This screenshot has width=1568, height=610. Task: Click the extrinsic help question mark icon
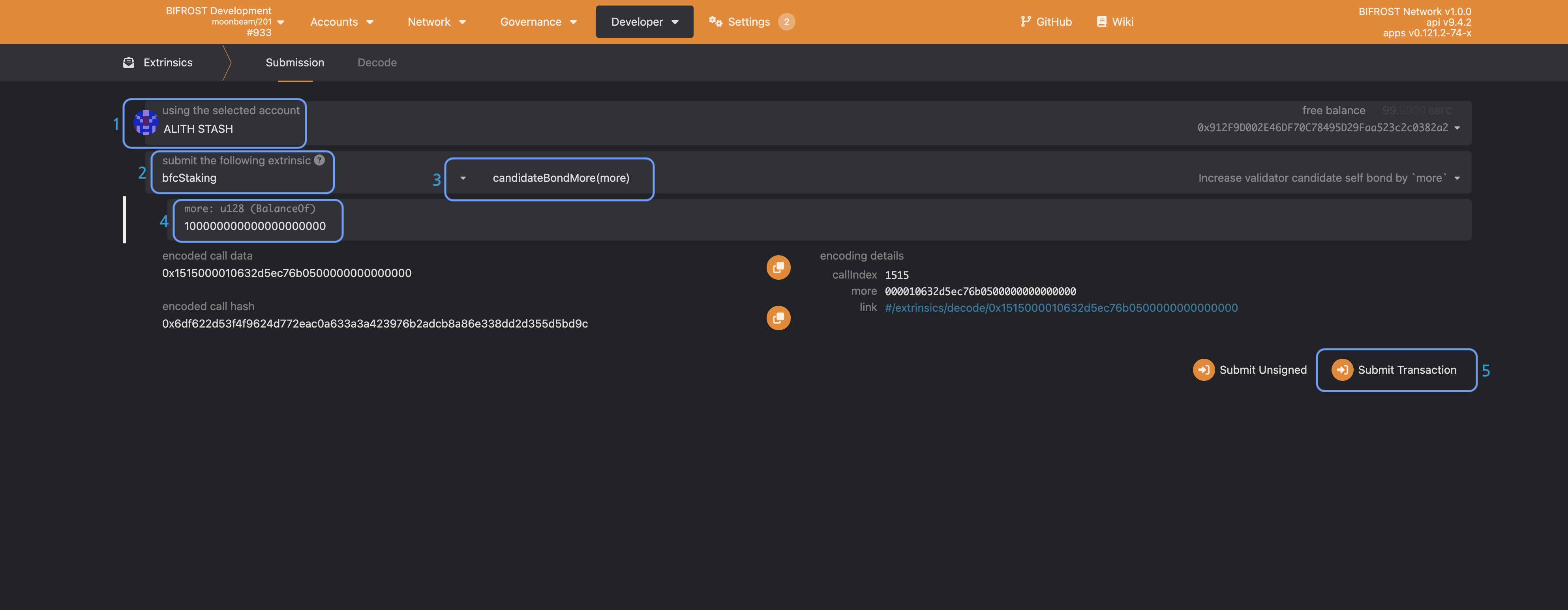(x=320, y=160)
